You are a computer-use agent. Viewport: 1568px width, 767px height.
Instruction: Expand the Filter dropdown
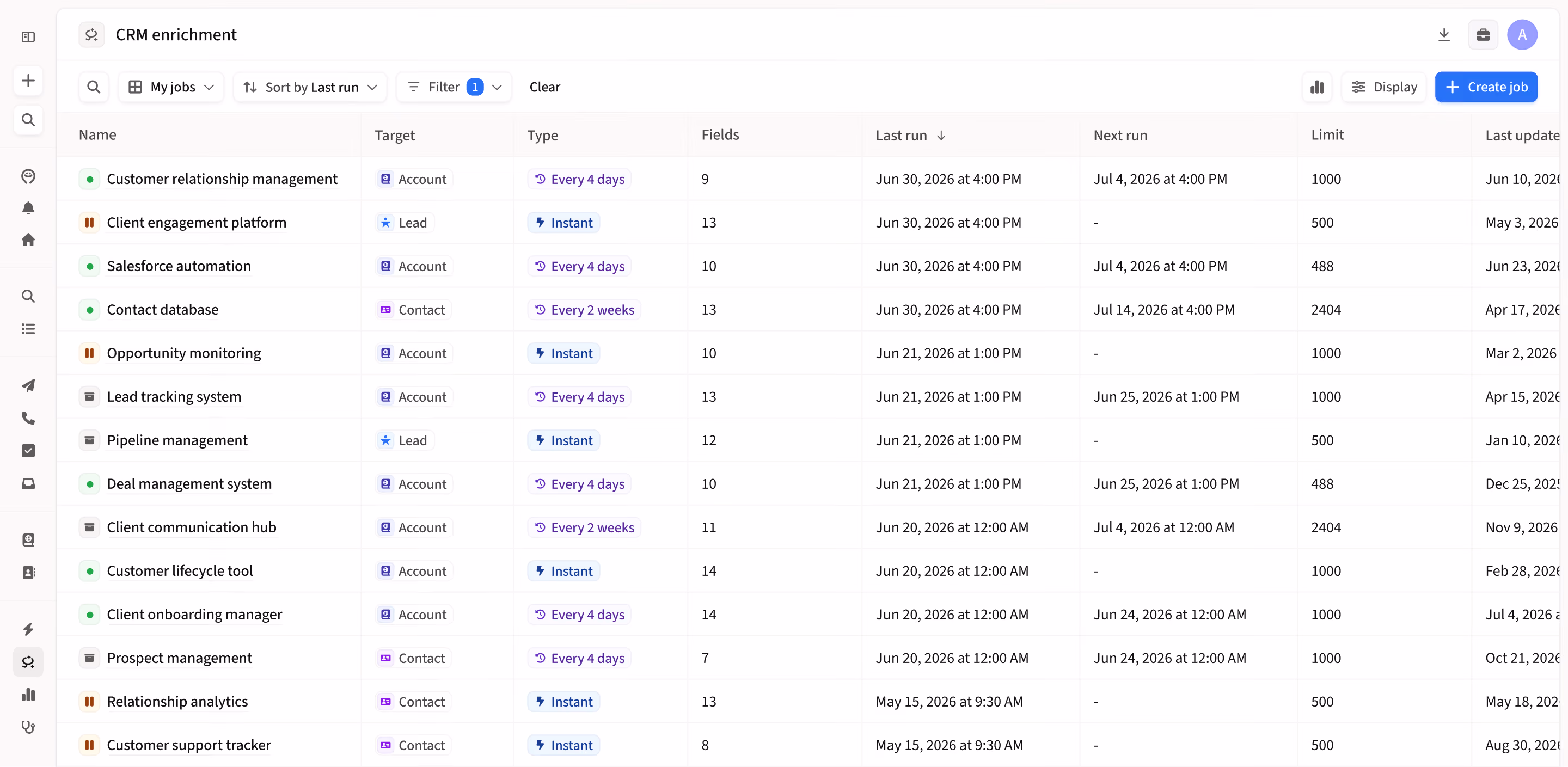pos(454,87)
